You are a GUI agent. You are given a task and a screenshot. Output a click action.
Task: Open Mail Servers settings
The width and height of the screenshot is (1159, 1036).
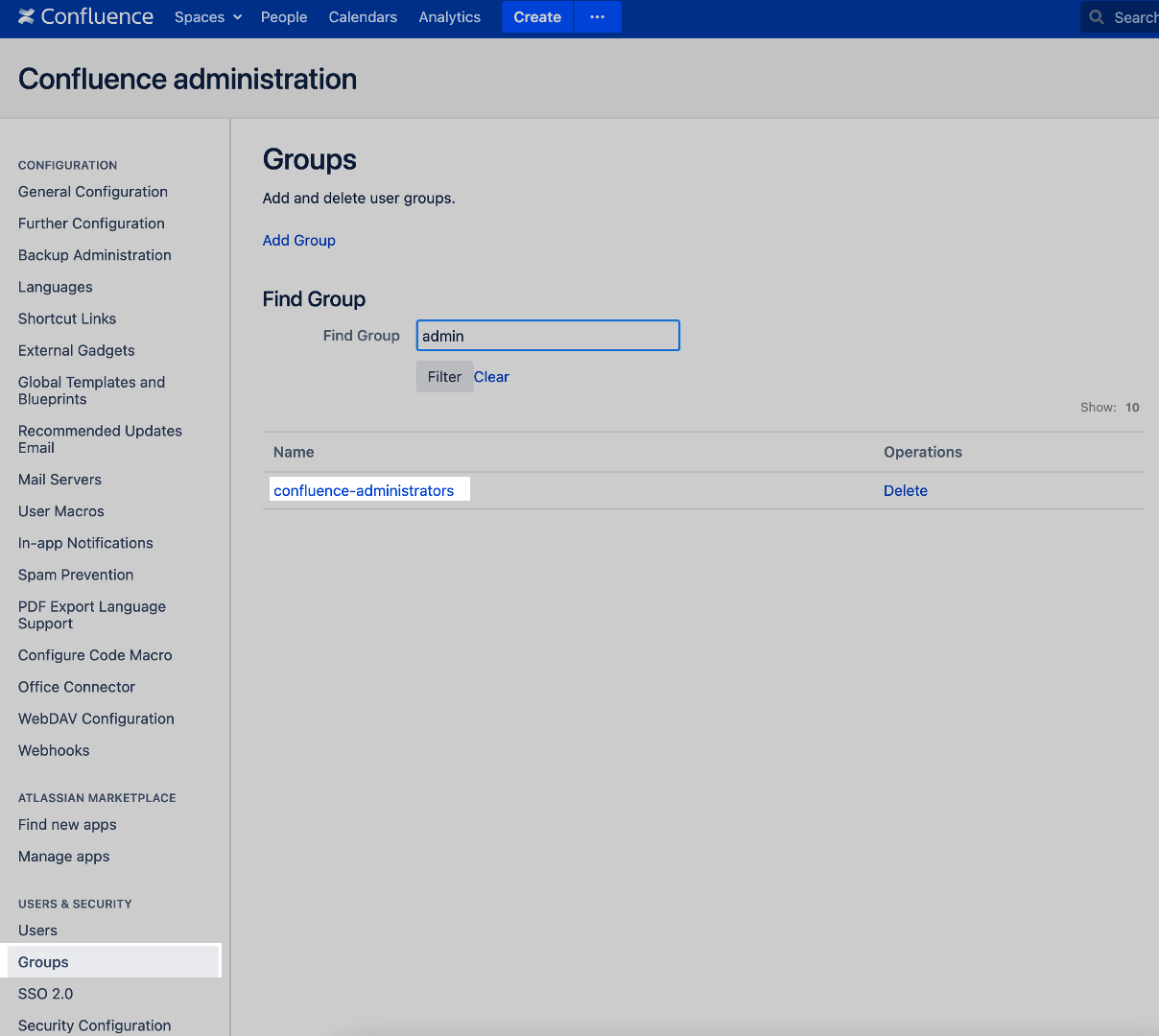tap(59, 479)
